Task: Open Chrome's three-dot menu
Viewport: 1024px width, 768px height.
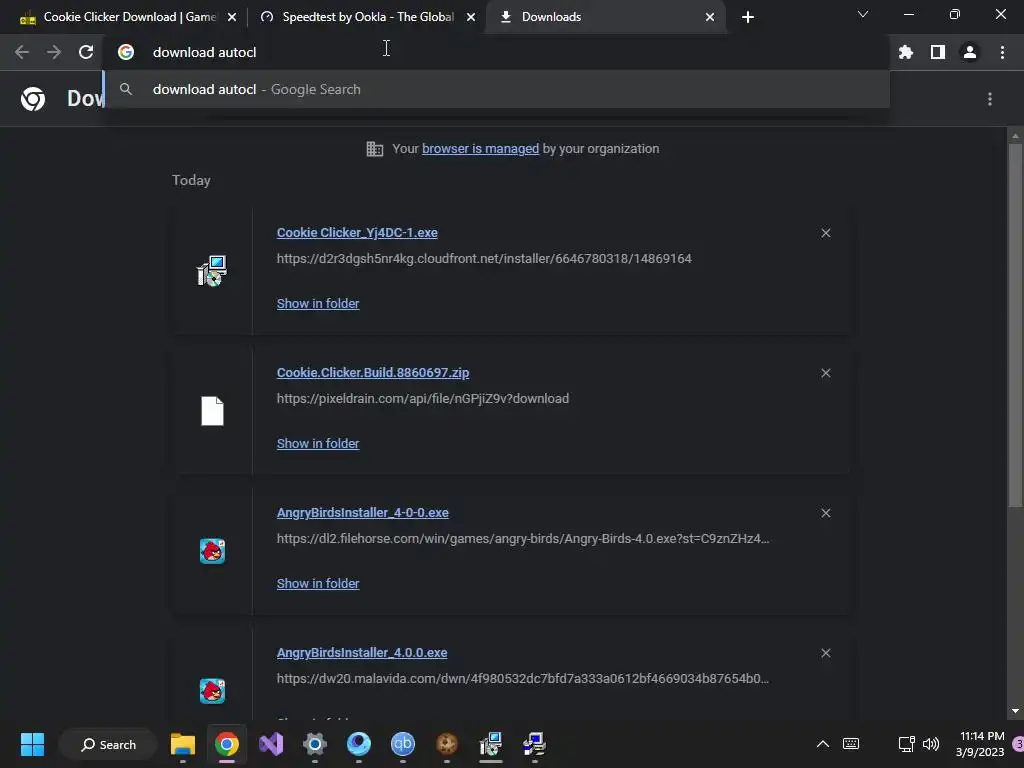Action: [1002, 52]
